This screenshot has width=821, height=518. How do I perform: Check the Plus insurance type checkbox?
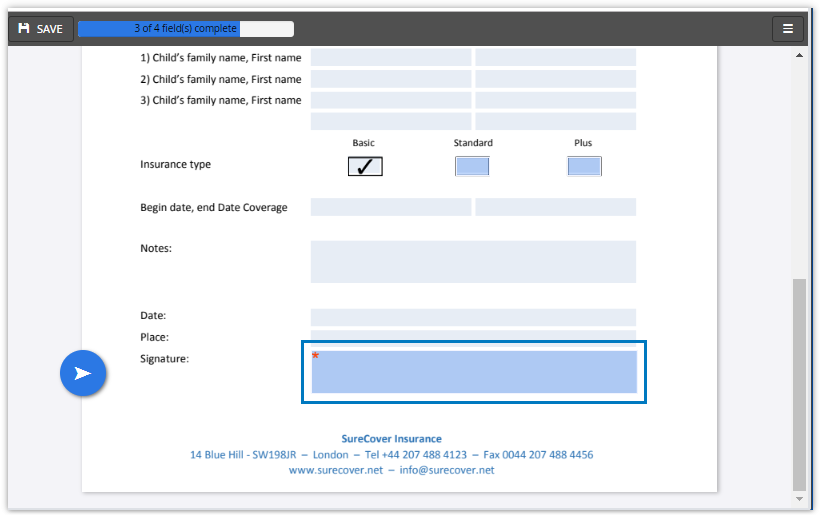pyautogui.click(x=584, y=166)
